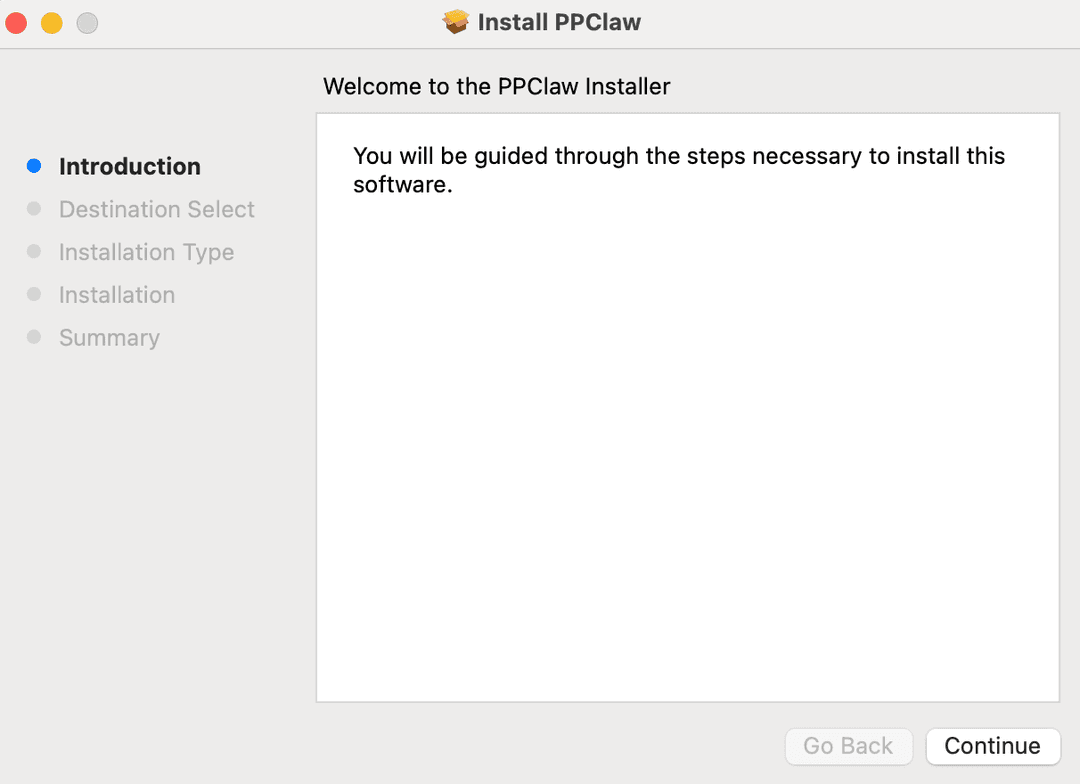Click the Install PPClaw window title
Viewport: 1080px width, 784px height.
click(x=560, y=21)
